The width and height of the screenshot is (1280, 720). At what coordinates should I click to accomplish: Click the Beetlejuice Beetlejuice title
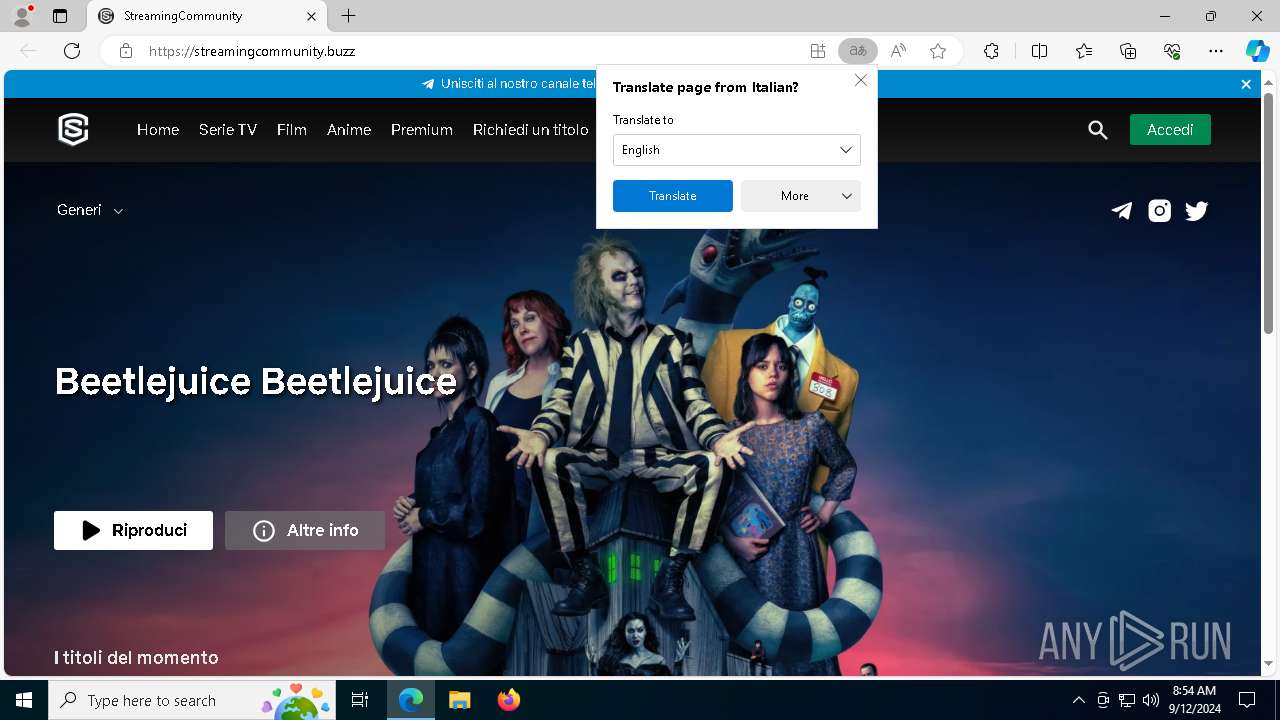(256, 381)
